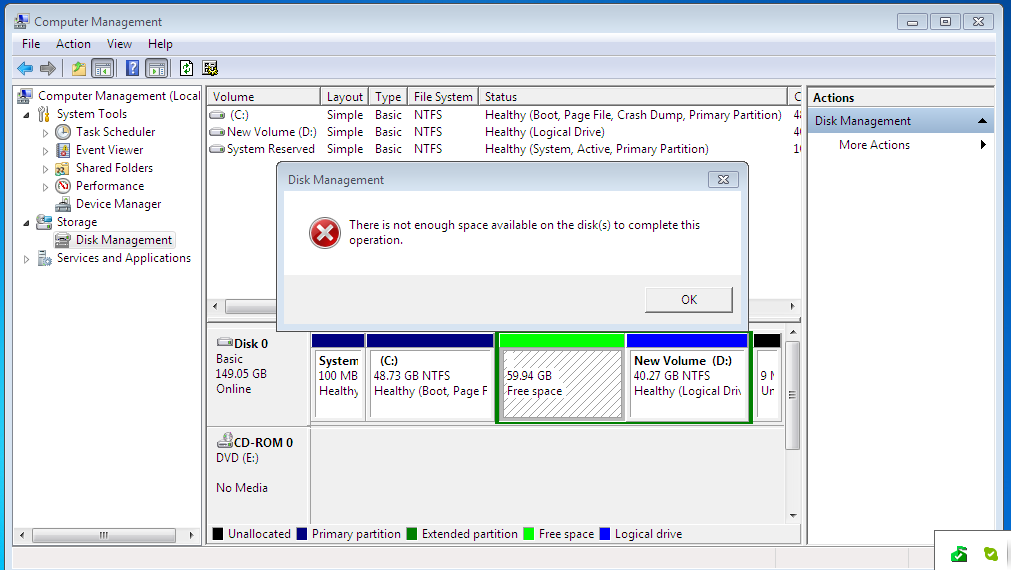Expand the Shared Folders node
The image size is (1011, 570).
pos(45,169)
